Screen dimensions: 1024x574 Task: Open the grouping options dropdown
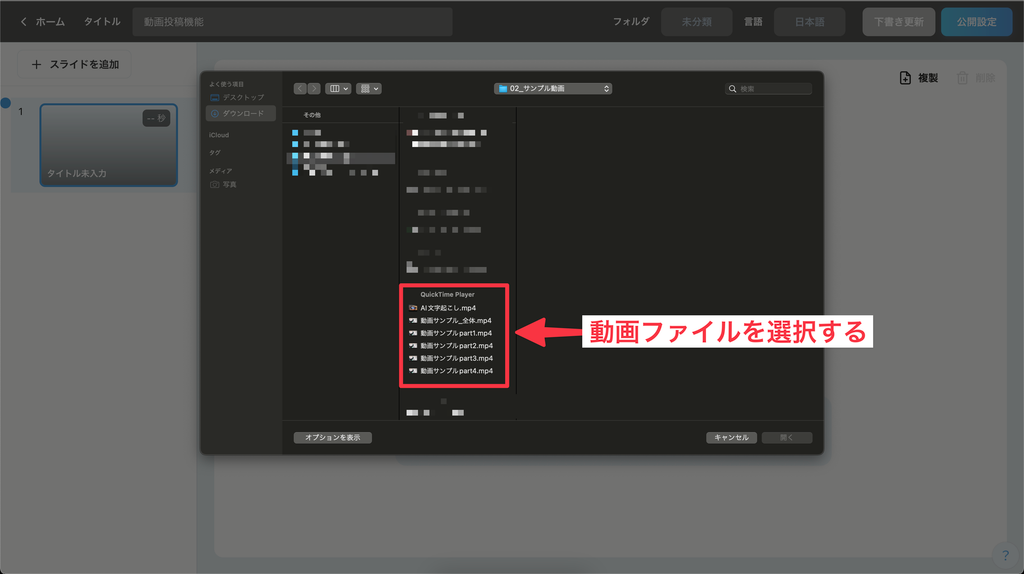click(x=369, y=88)
